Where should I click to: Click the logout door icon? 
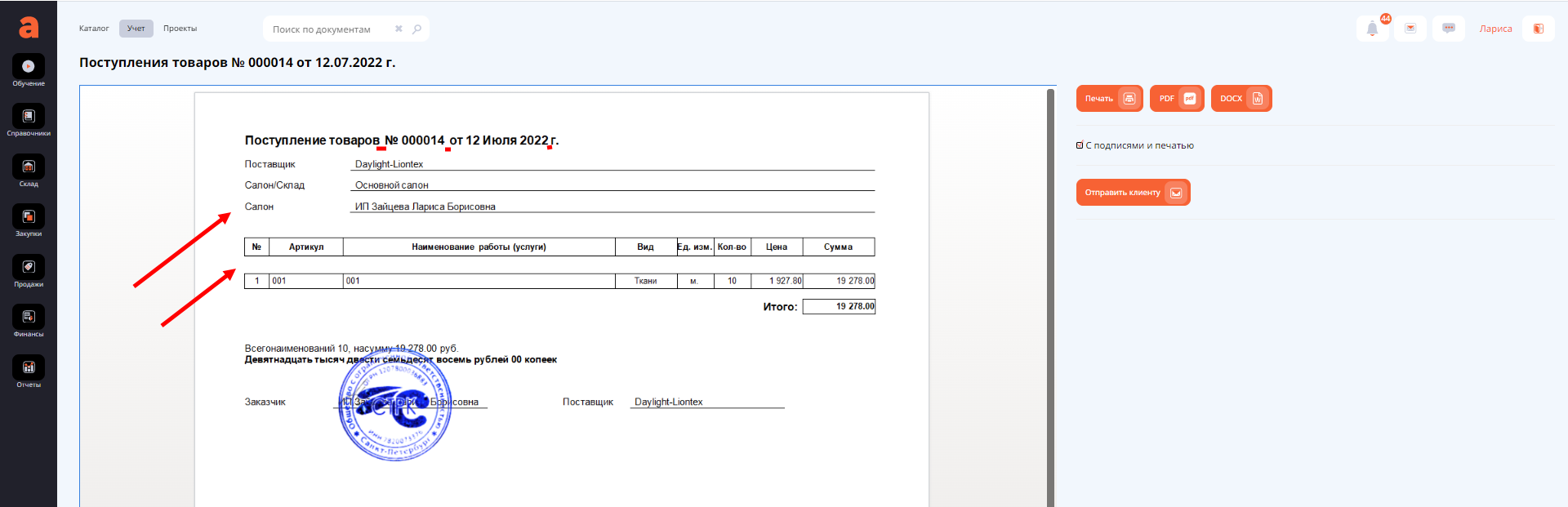click(x=1538, y=29)
